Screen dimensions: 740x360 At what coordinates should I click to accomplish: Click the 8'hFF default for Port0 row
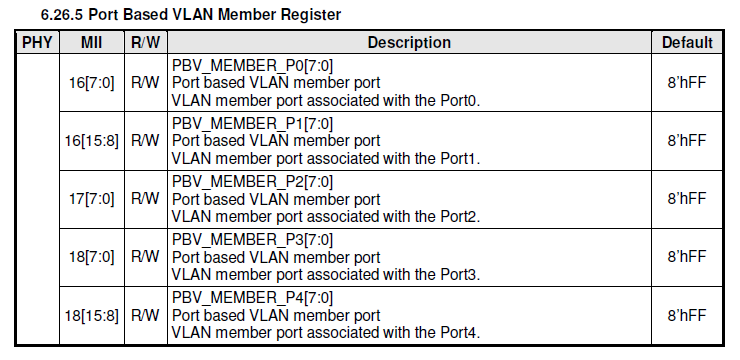(687, 83)
